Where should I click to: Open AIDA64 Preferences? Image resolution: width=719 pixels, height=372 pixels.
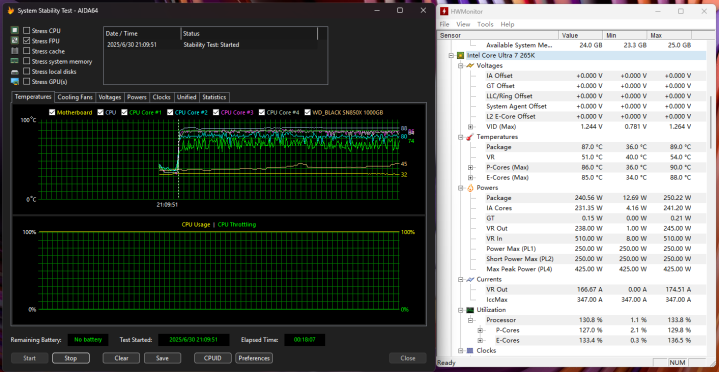[254, 358]
